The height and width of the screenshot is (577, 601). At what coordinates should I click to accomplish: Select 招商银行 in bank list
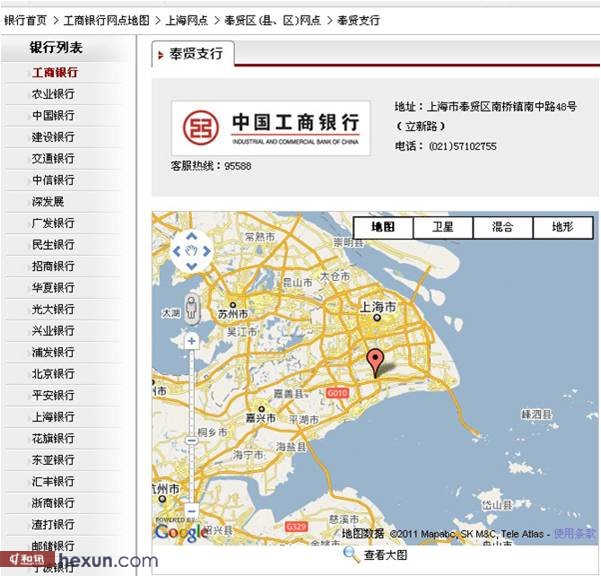(x=53, y=266)
